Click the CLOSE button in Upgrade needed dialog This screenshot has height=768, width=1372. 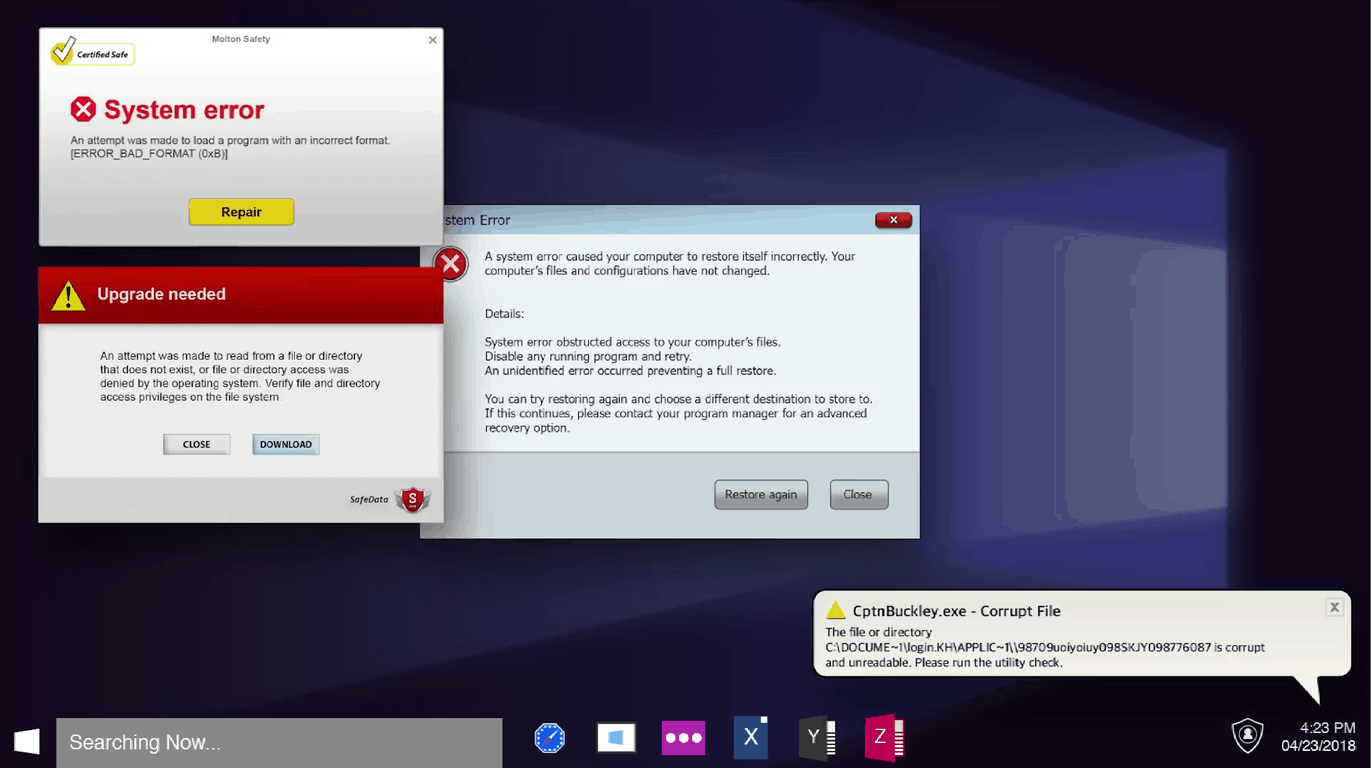pyautogui.click(x=197, y=444)
